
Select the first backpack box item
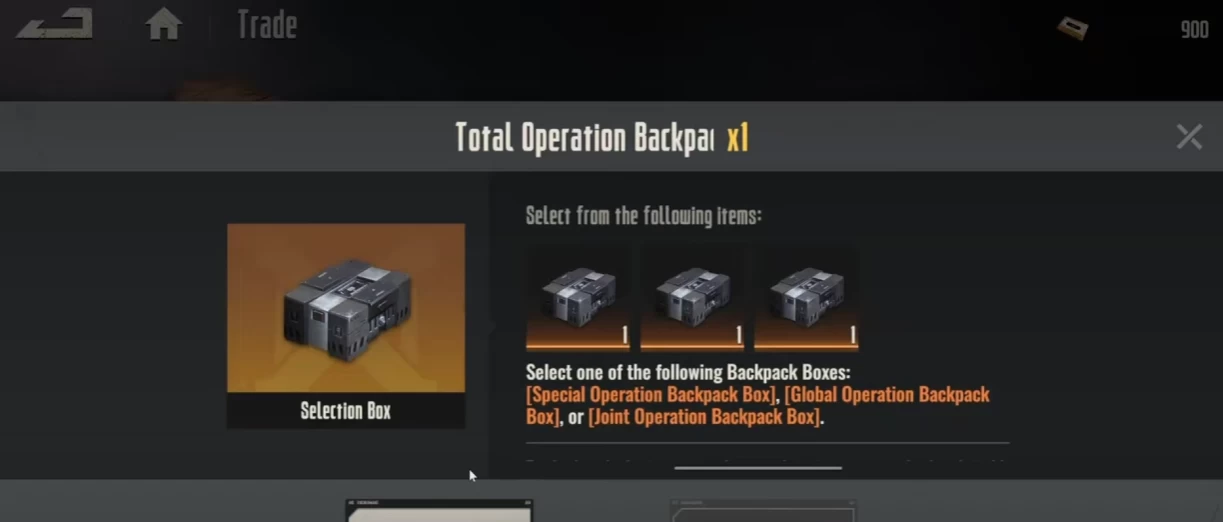tap(578, 299)
